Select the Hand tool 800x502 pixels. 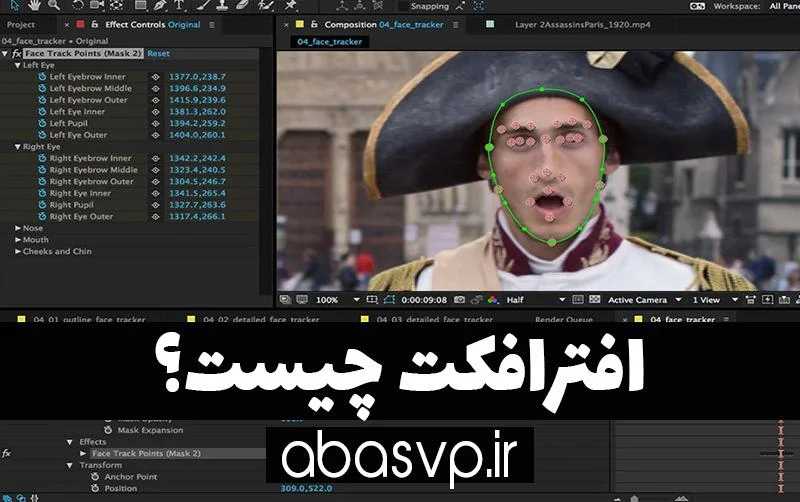34,5
